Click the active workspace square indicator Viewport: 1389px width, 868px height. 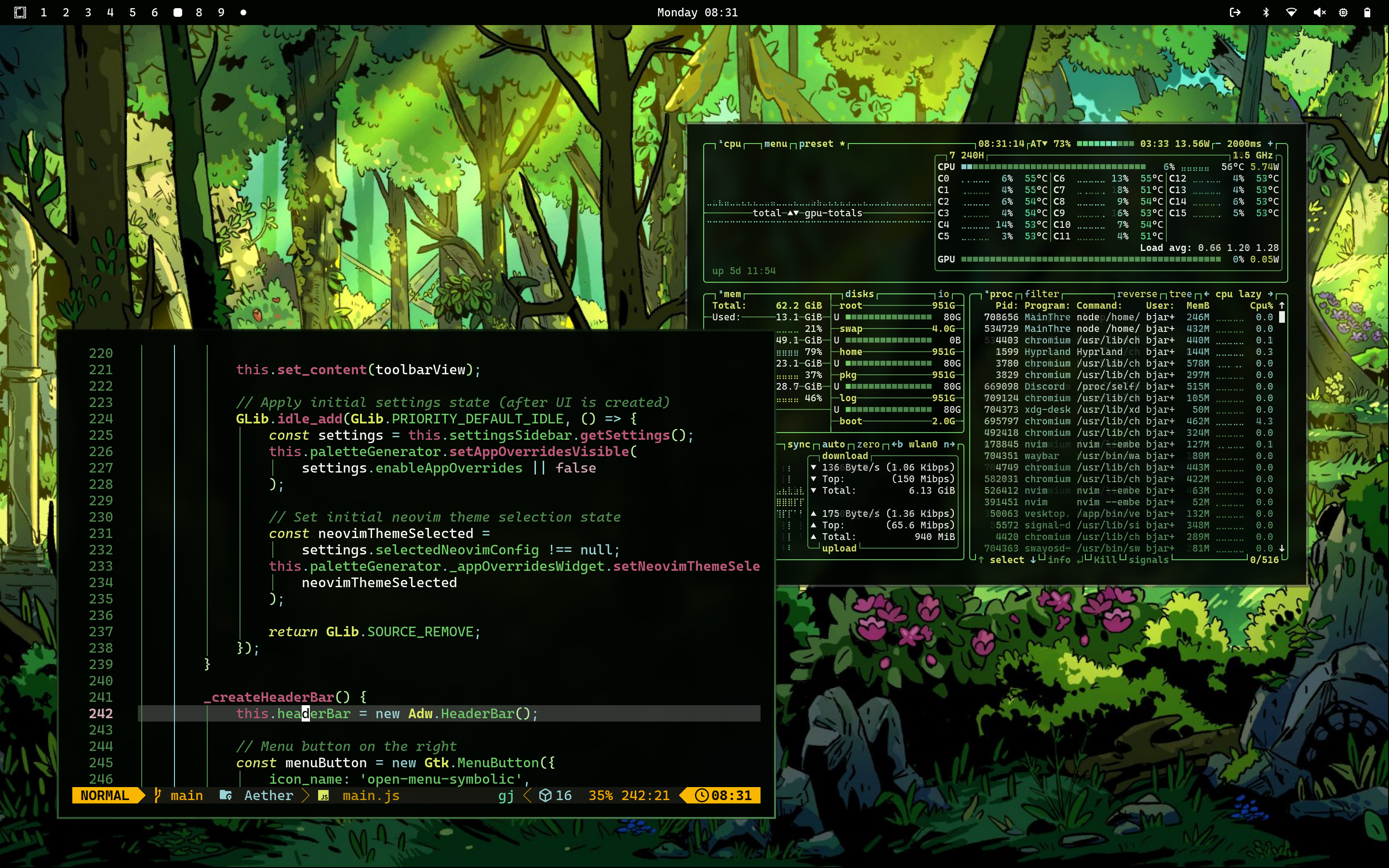point(177,12)
